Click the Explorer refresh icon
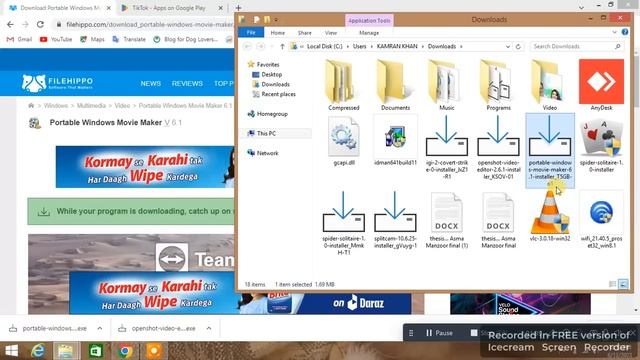The width and height of the screenshot is (640, 360). pos(518,47)
